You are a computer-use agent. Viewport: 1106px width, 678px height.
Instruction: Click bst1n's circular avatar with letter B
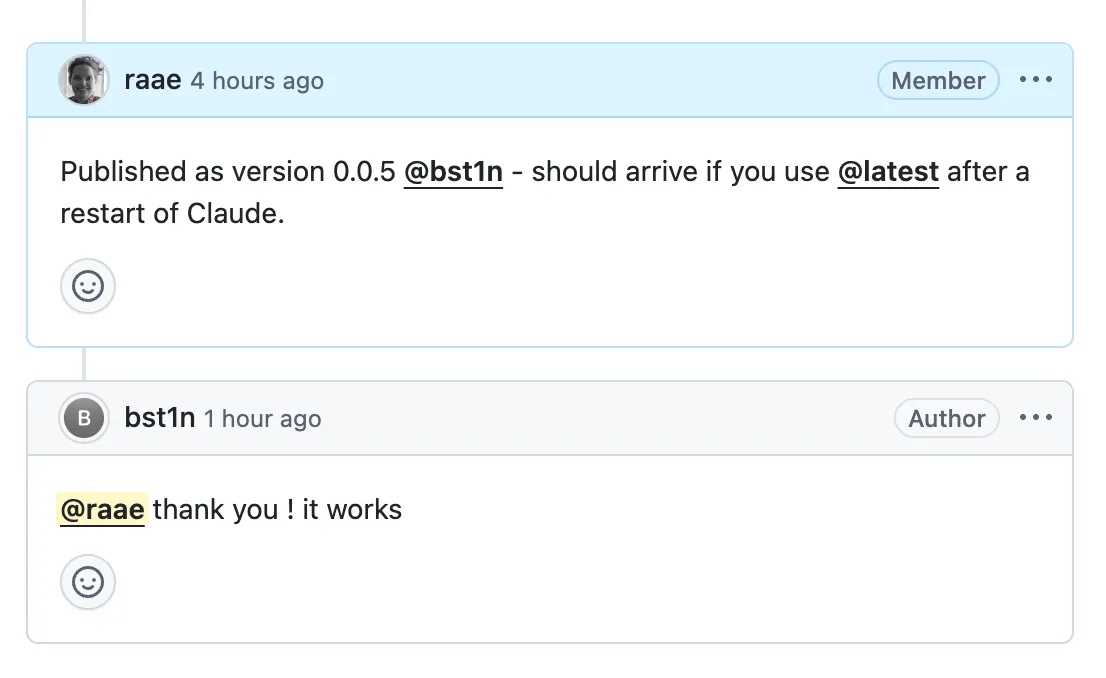click(x=84, y=418)
